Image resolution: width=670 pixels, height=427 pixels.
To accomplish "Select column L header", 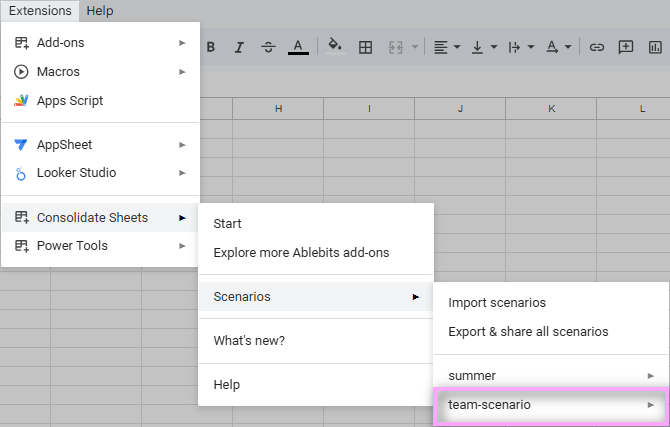I will click(633, 109).
